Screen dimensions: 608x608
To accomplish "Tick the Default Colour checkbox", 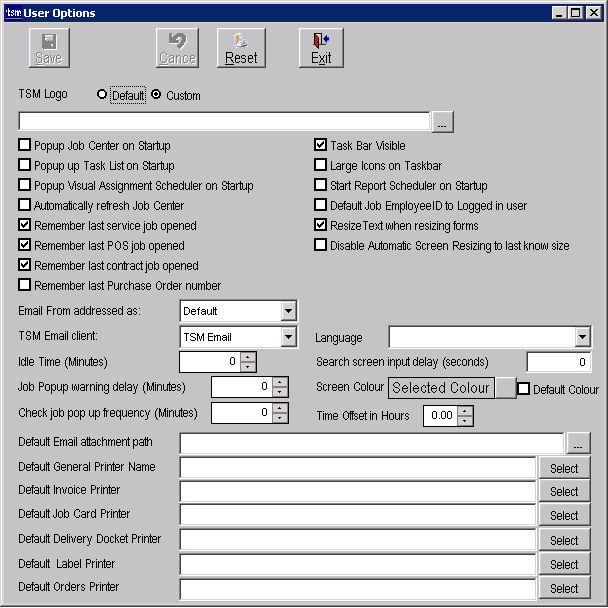I will click(523, 389).
